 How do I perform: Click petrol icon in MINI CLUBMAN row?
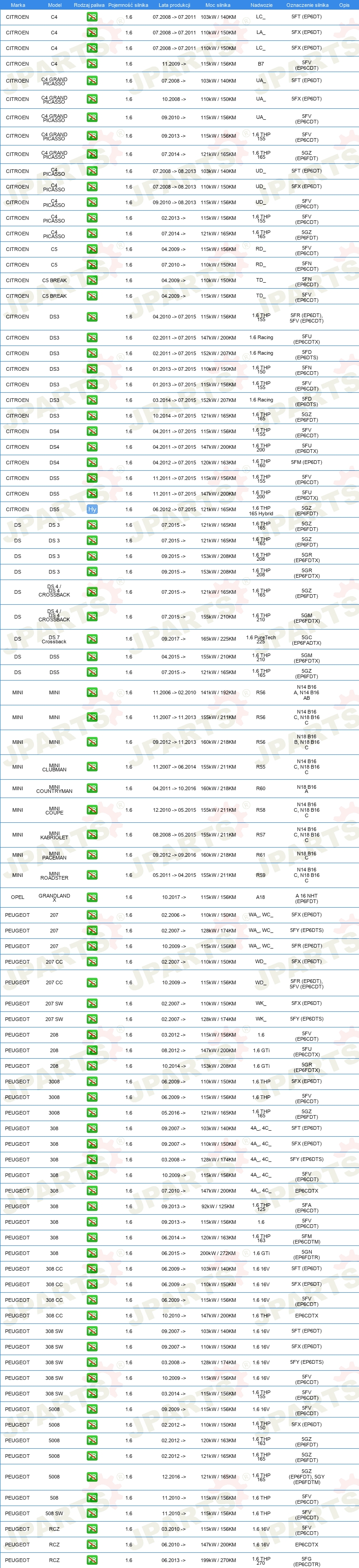(x=92, y=767)
